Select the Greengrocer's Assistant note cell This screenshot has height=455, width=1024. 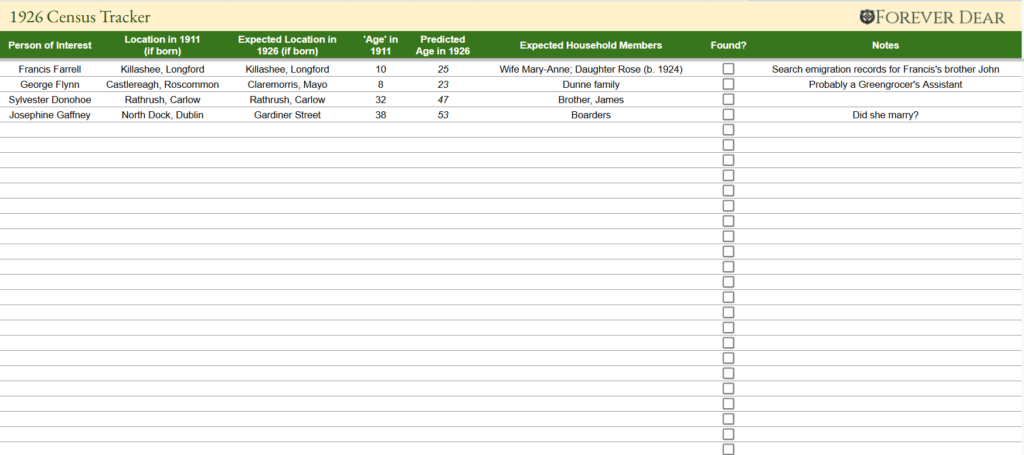885,85
